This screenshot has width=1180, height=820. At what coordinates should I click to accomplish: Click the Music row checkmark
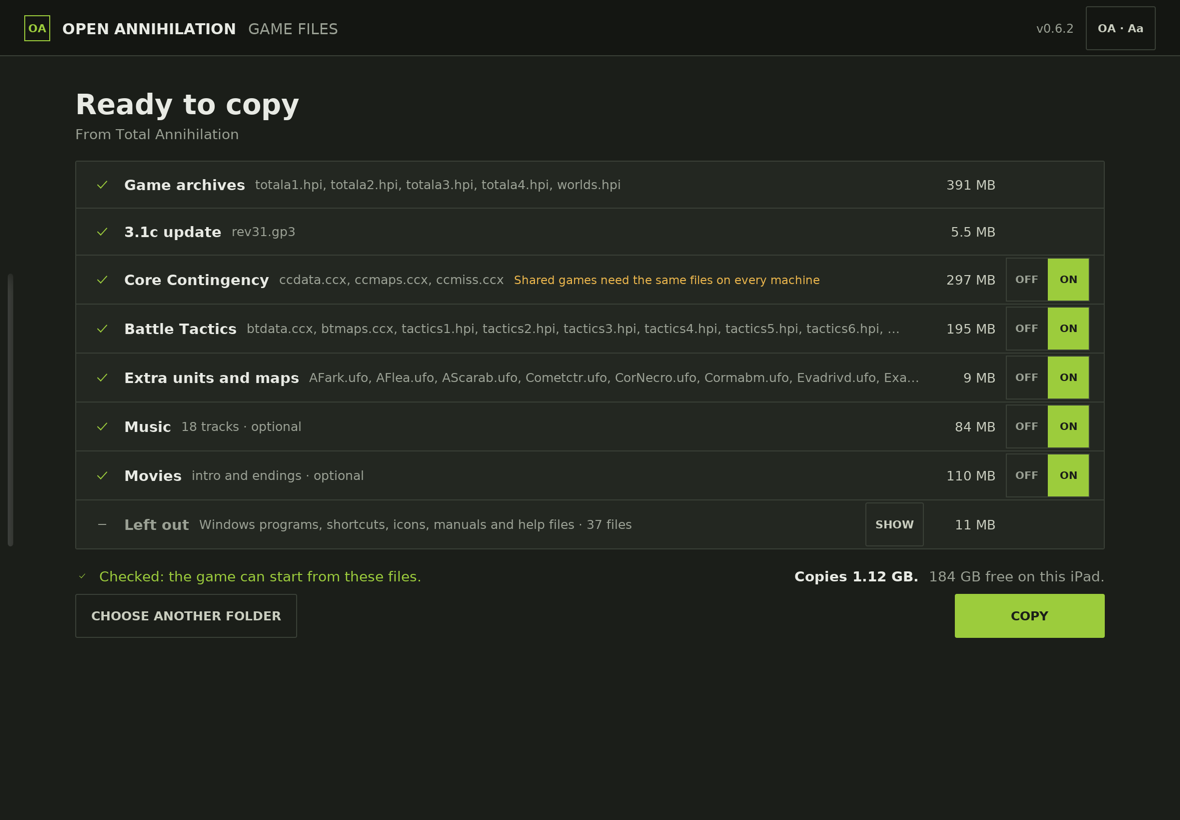[102, 427]
